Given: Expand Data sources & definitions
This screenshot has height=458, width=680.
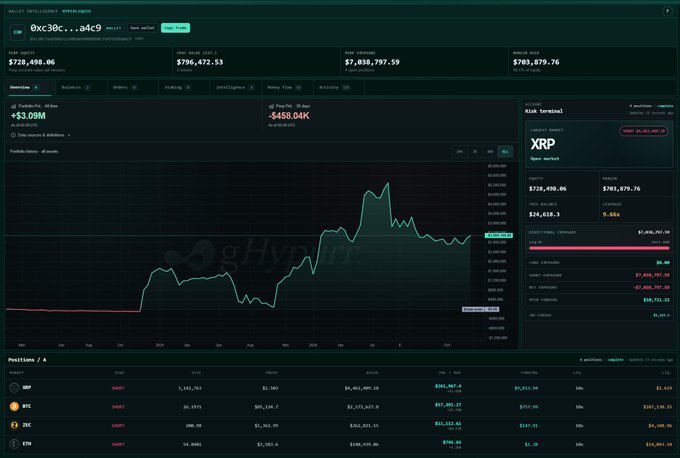Looking at the screenshot, I should coord(41,135).
